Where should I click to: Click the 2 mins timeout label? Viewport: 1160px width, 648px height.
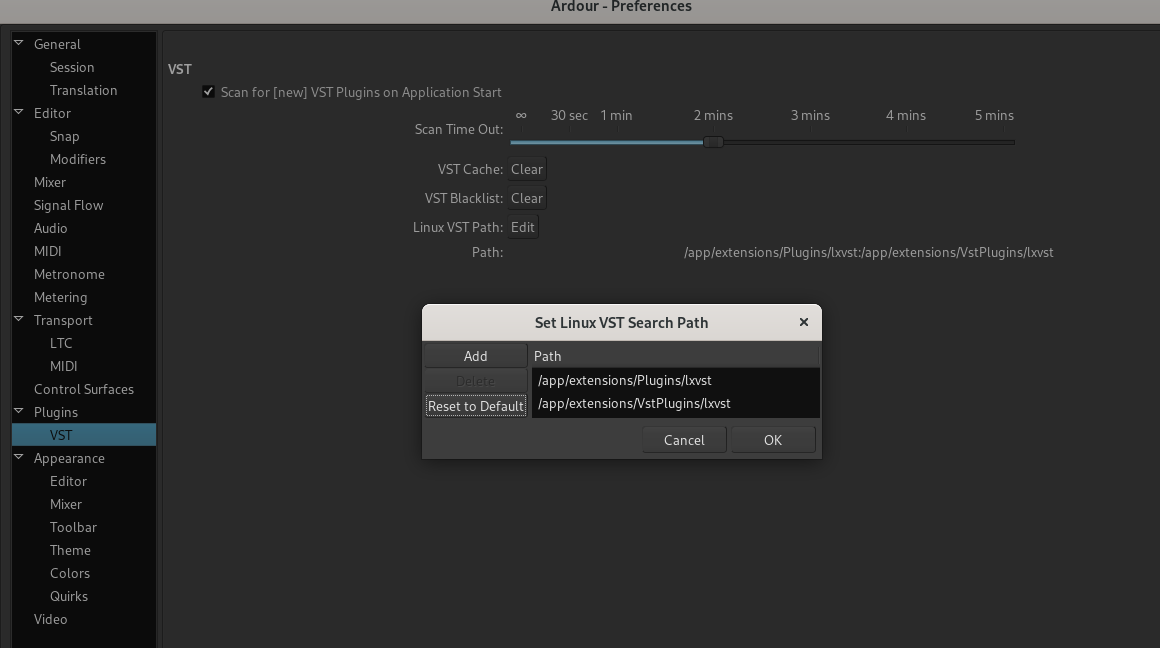tap(713, 115)
